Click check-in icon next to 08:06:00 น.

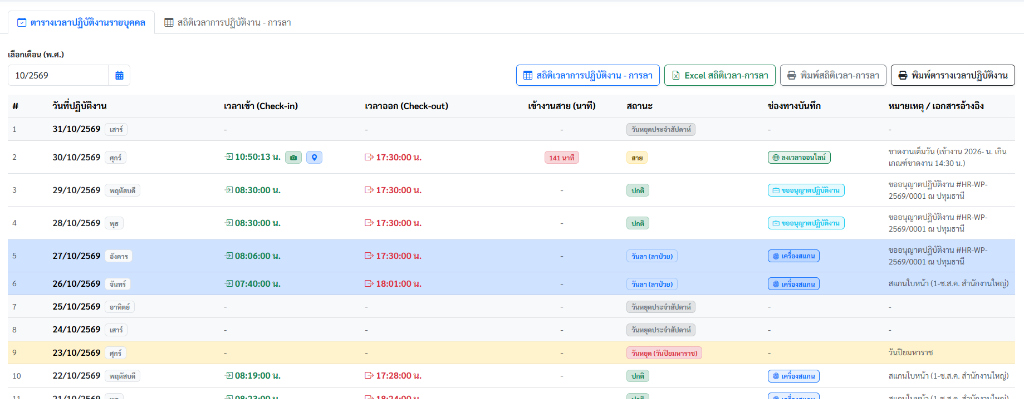coord(229,255)
